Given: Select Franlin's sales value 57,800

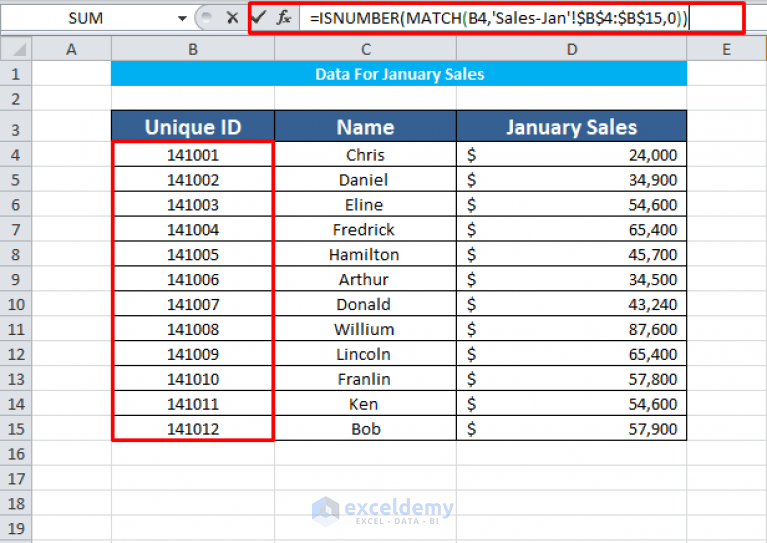Looking at the screenshot, I should [x=571, y=379].
